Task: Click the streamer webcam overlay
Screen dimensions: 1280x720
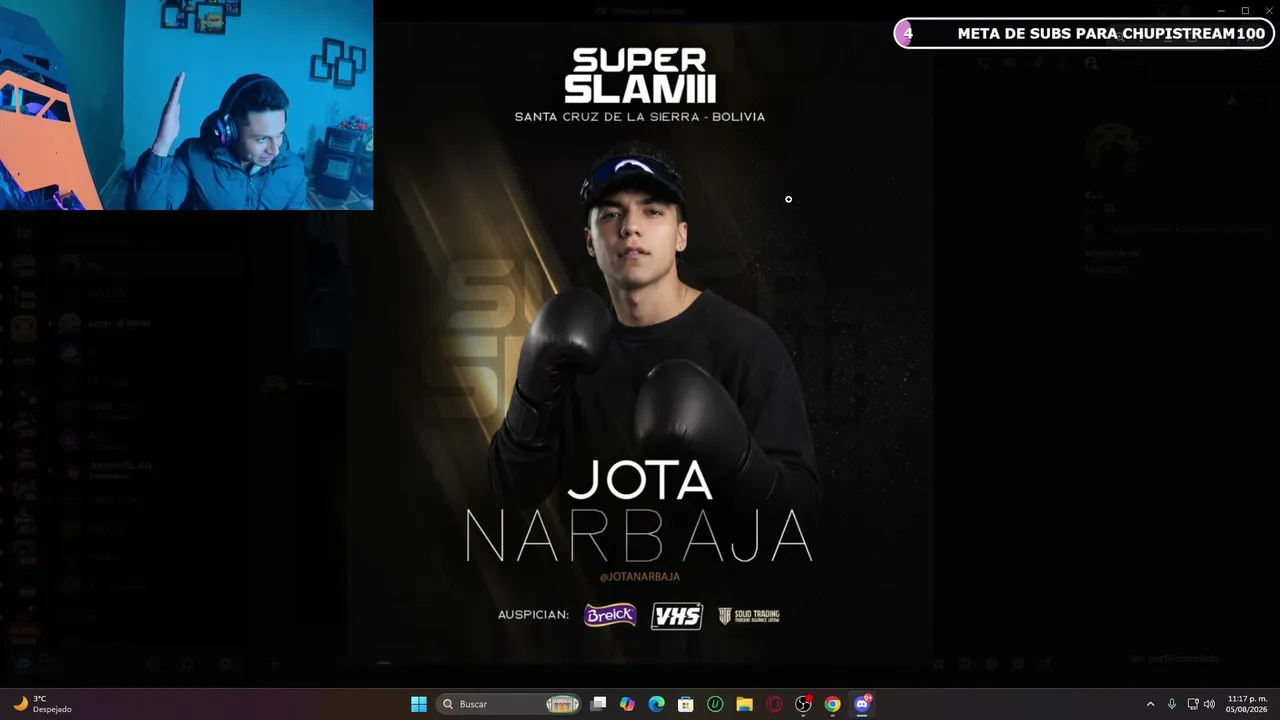Action: click(x=186, y=105)
